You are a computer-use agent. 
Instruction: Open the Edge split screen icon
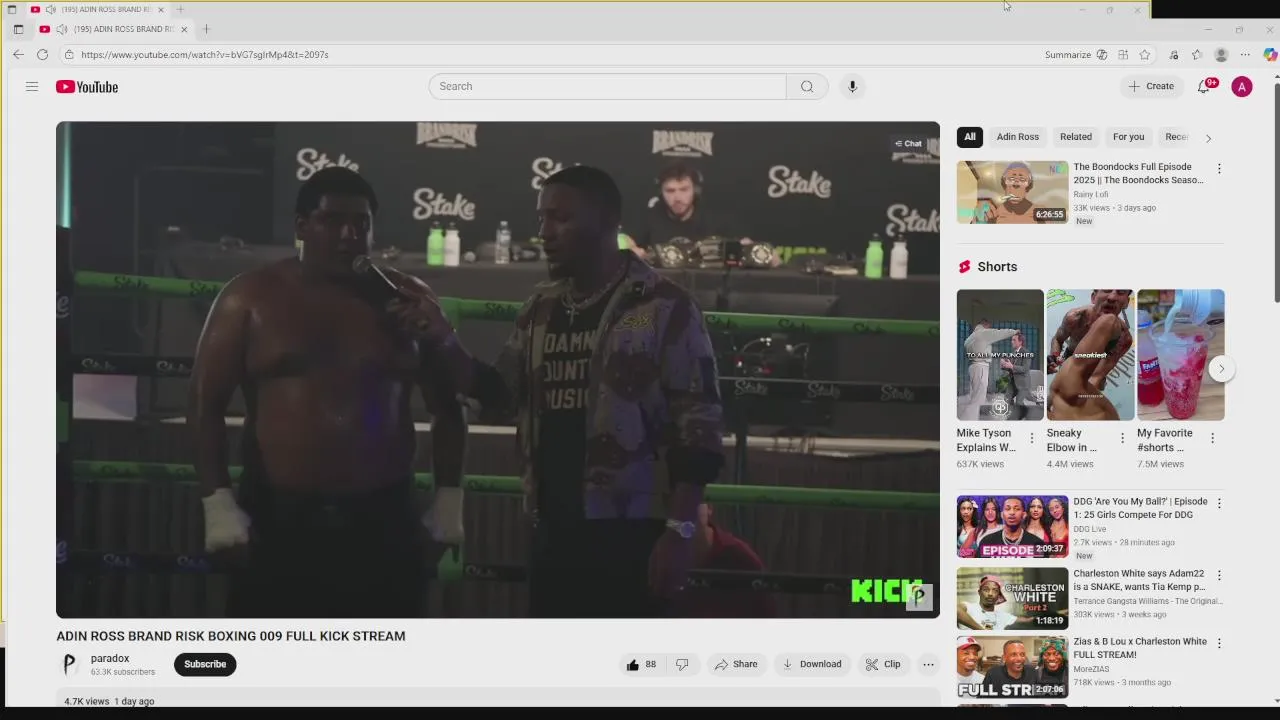[x=1123, y=55]
